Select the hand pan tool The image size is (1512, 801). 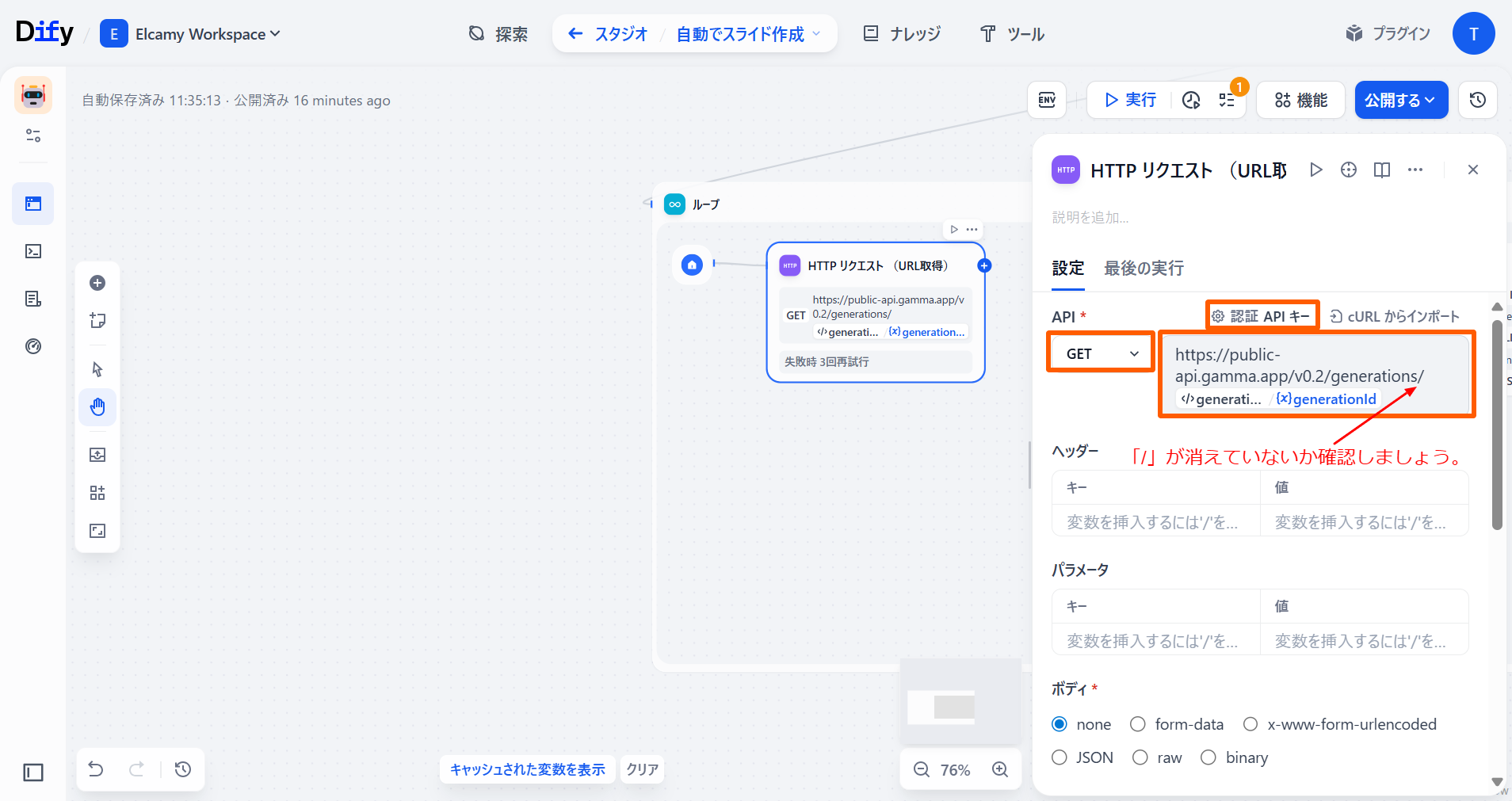pyautogui.click(x=97, y=407)
